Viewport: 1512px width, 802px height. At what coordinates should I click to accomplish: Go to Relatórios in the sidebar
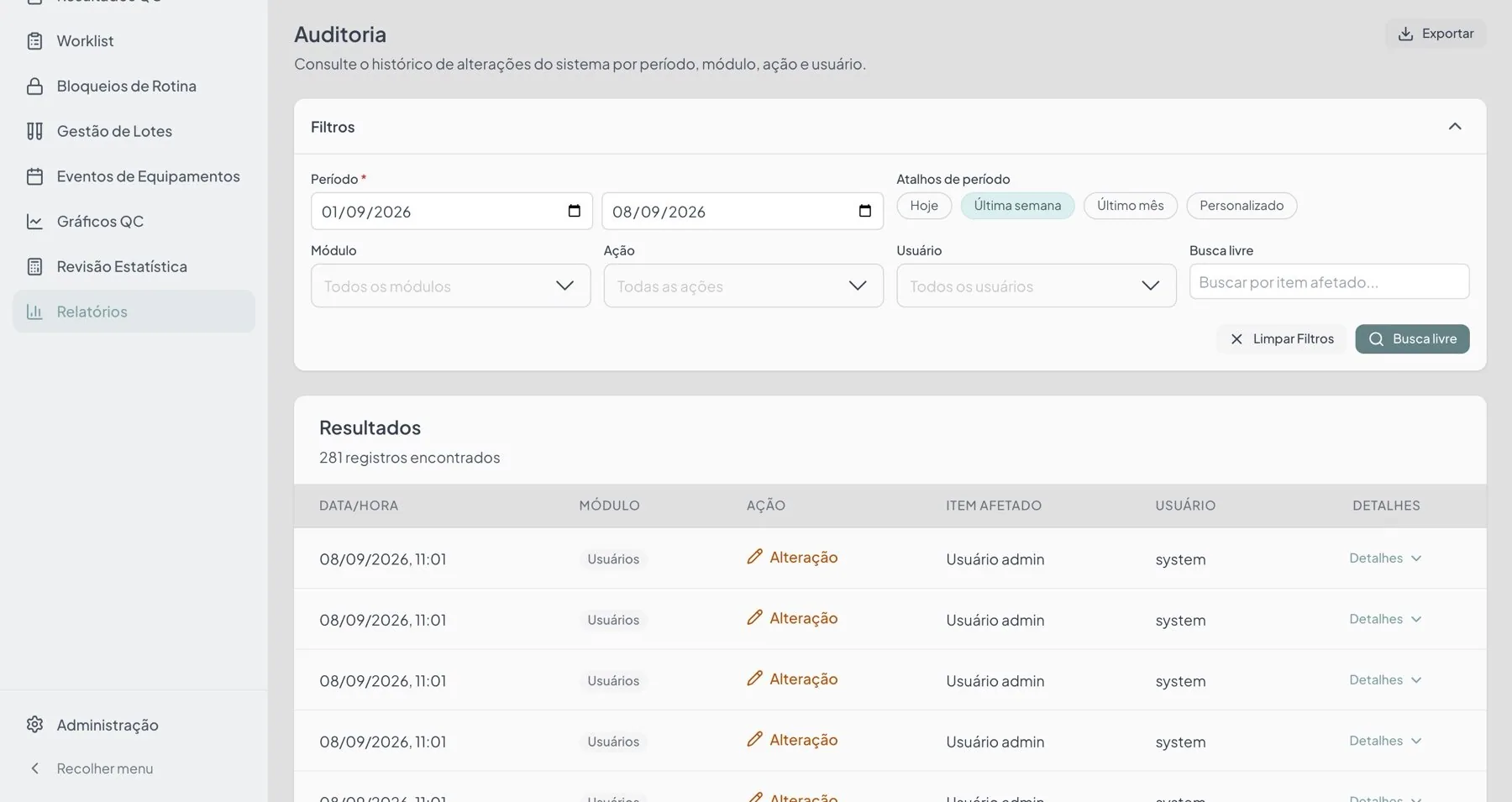coord(134,312)
